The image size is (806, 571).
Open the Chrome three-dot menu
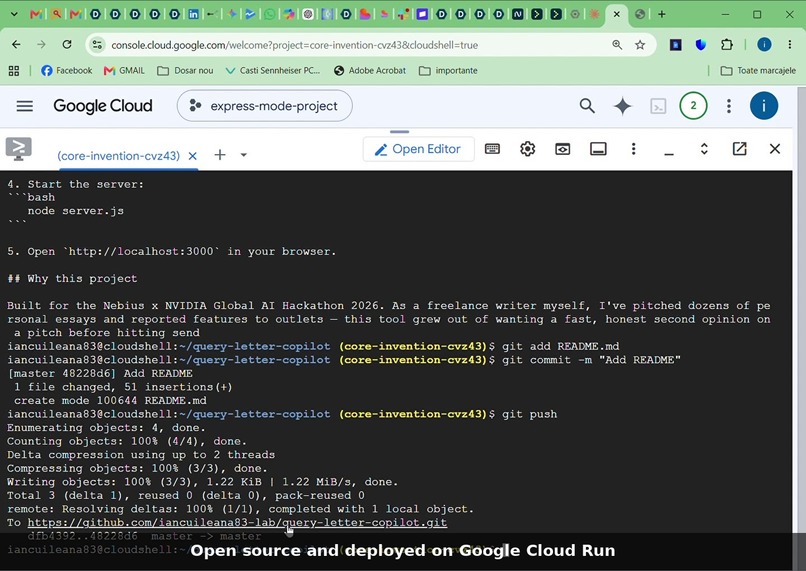coord(790,45)
